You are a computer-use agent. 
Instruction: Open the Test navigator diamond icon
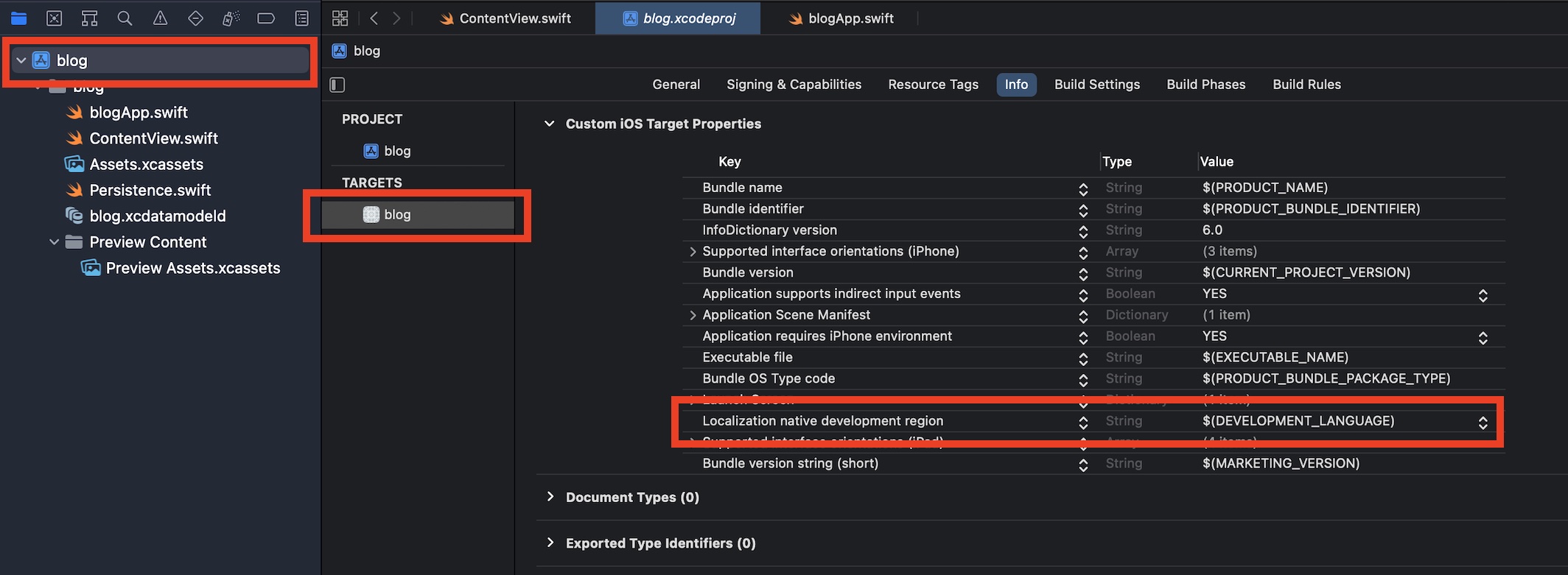(x=195, y=18)
